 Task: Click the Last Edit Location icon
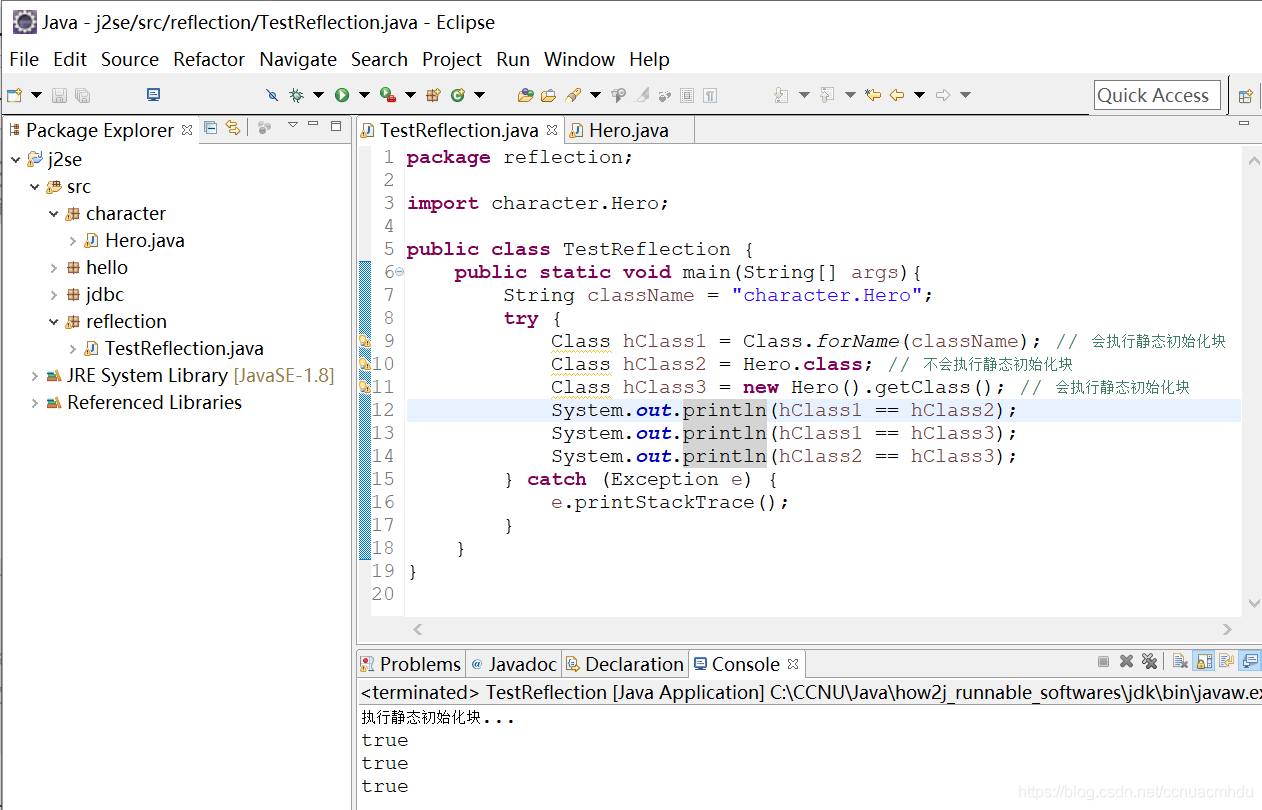click(x=873, y=95)
